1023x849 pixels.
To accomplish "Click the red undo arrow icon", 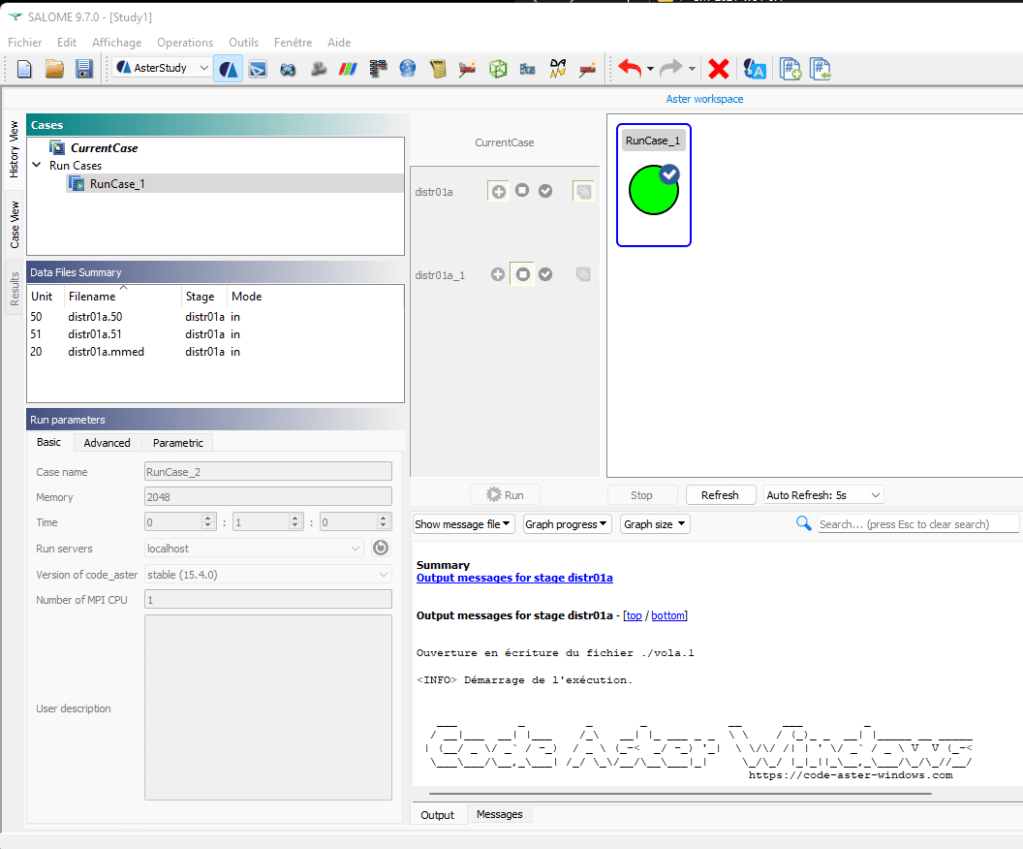I will 629,69.
